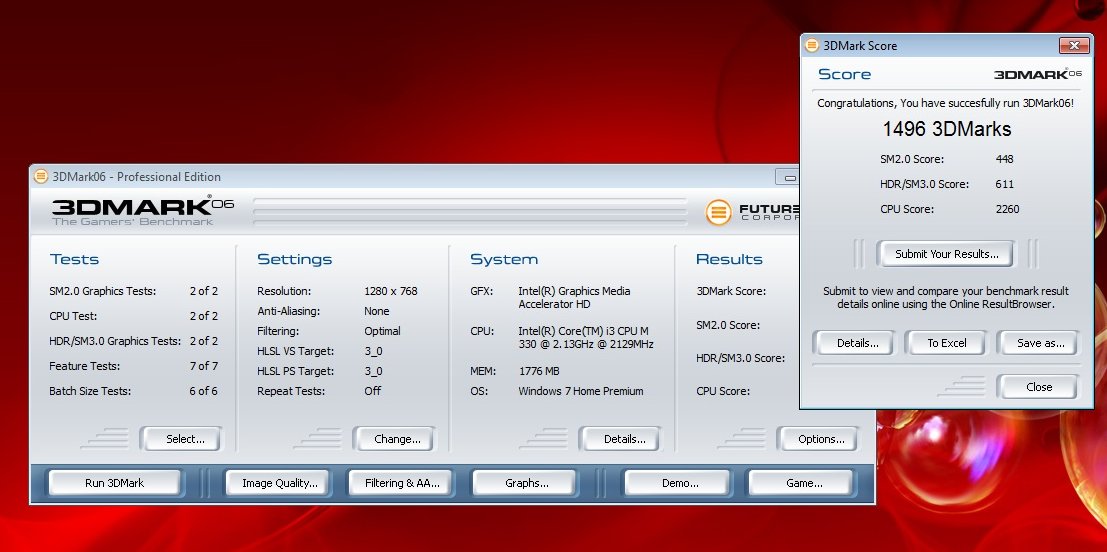Click the 3DMark Score window title icon
The width and height of the screenshot is (1107, 552).
[x=812, y=45]
